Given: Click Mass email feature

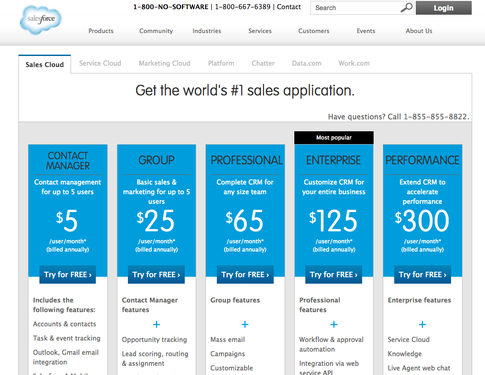Looking at the screenshot, I should tap(228, 340).
